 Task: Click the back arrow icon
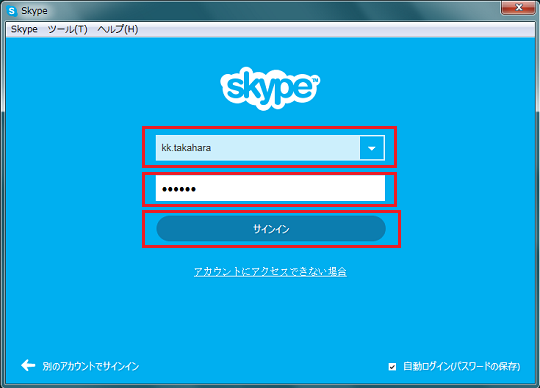point(28,365)
